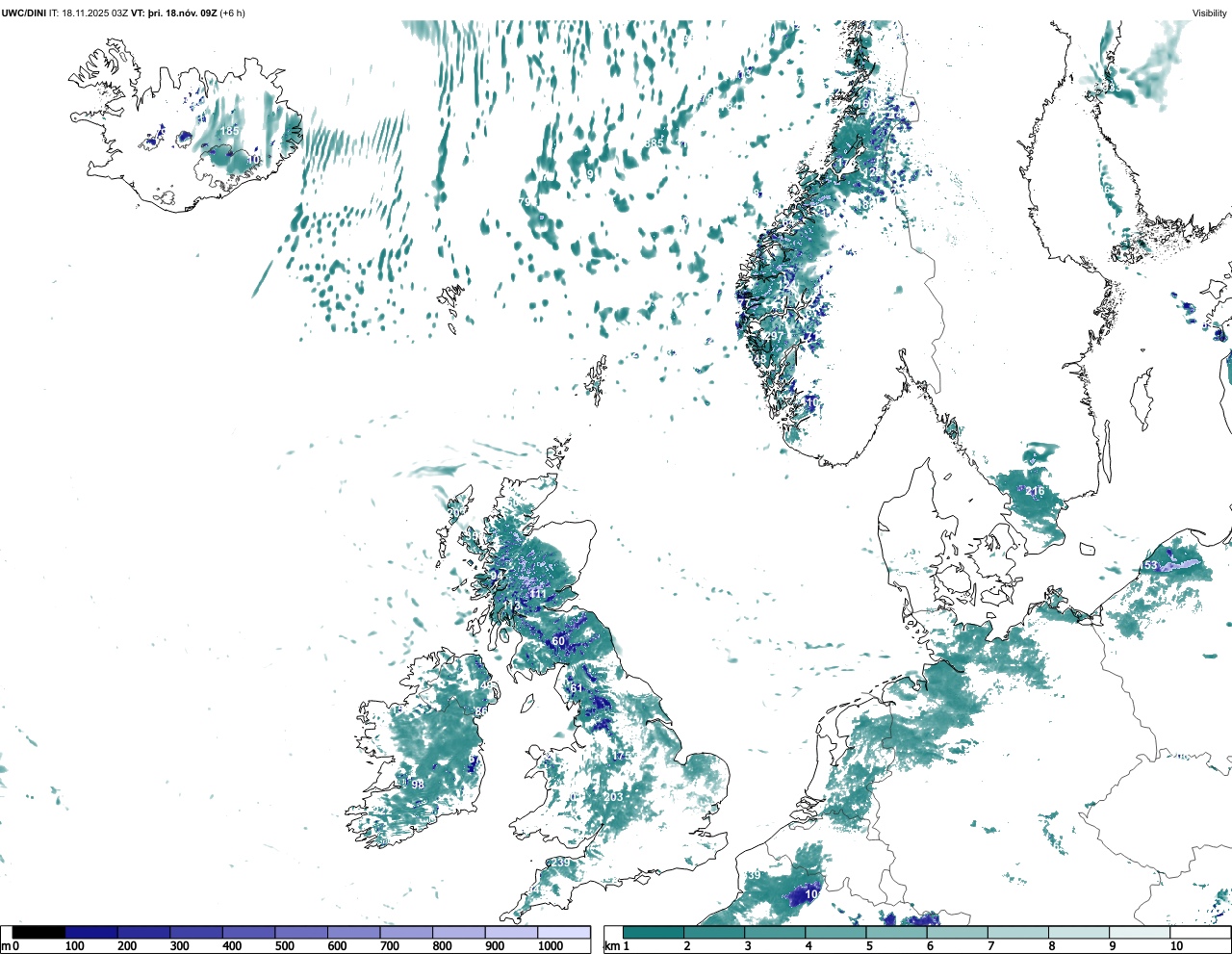Select the 400–500 m legend swatch
Viewport: 1232px width, 954px height.
pyautogui.click(x=249, y=933)
